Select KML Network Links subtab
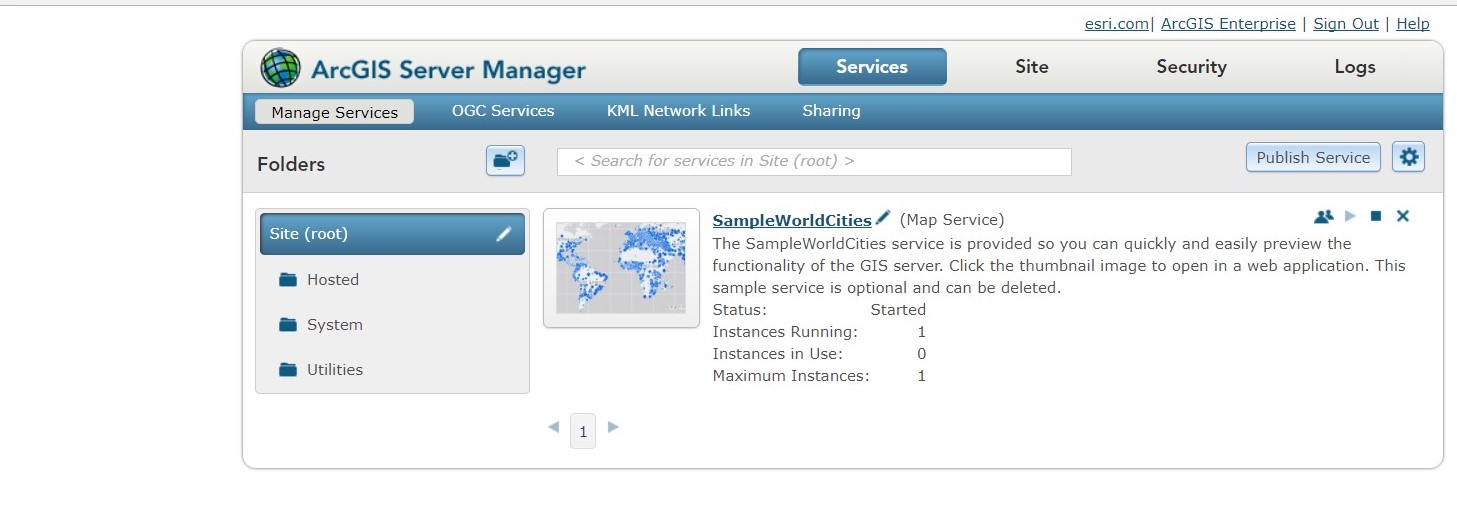Image resolution: width=1457 pixels, height=531 pixels. pyautogui.click(x=678, y=111)
